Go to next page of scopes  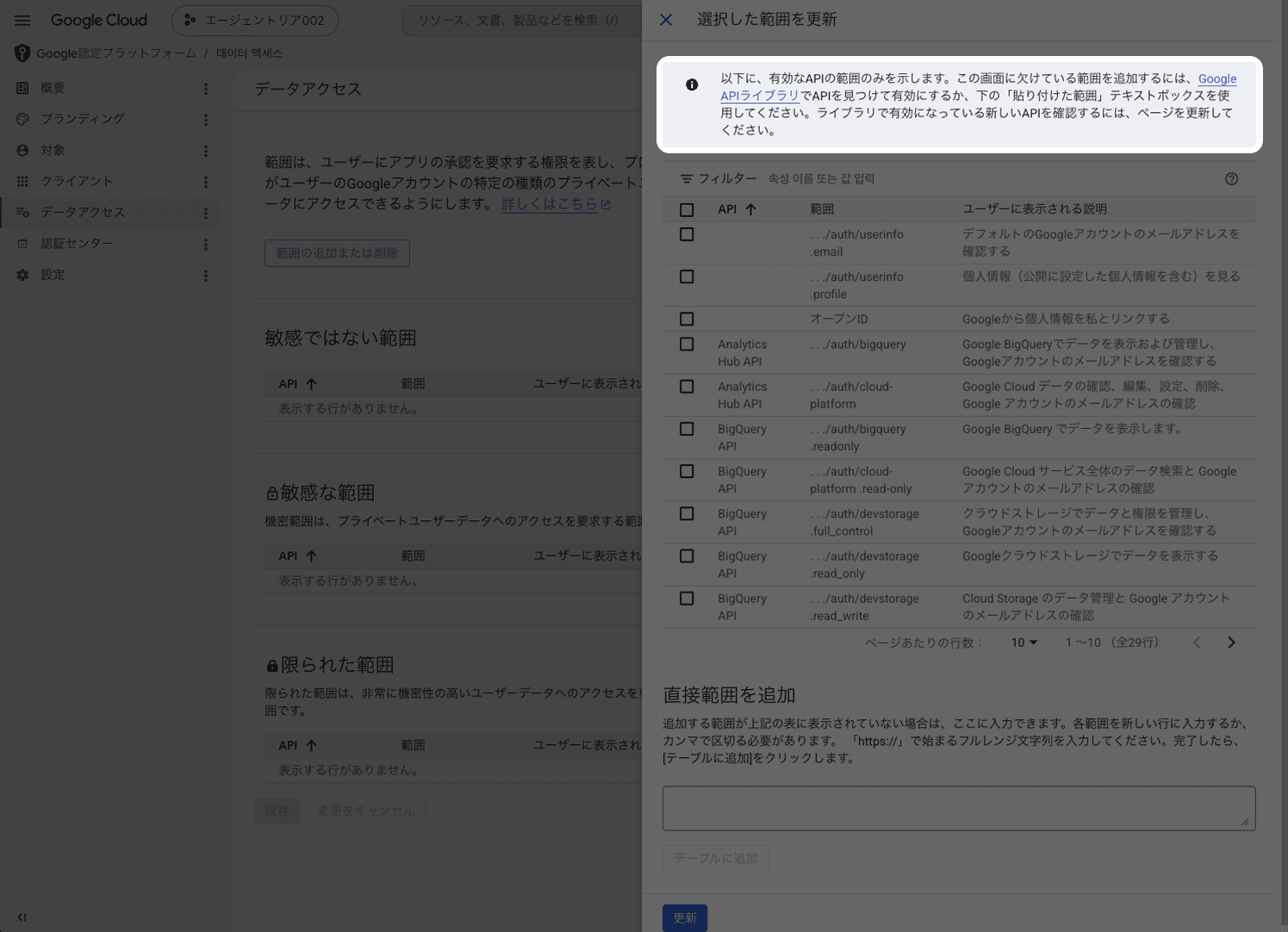pos(1231,643)
